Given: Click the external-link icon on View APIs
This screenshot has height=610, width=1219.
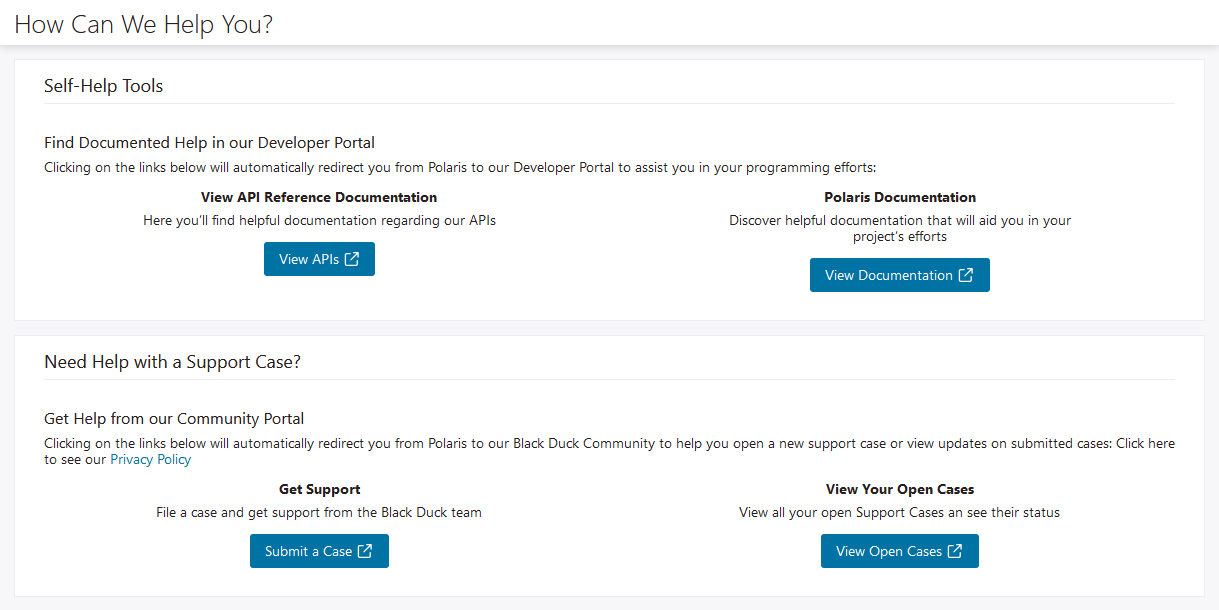Looking at the screenshot, I should coord(352,259).
